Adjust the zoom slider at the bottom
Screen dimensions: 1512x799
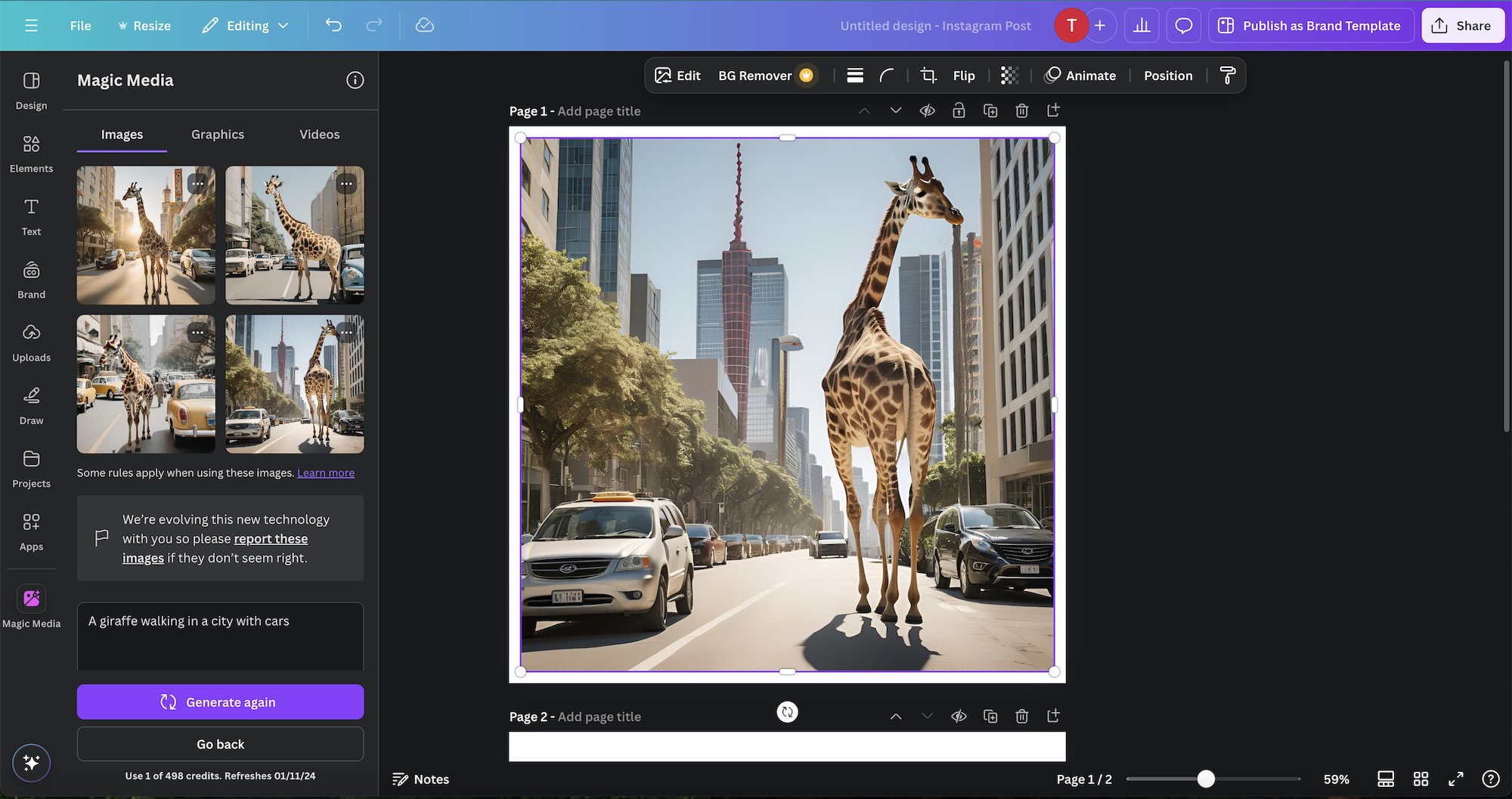click(x=1207, y=779)
